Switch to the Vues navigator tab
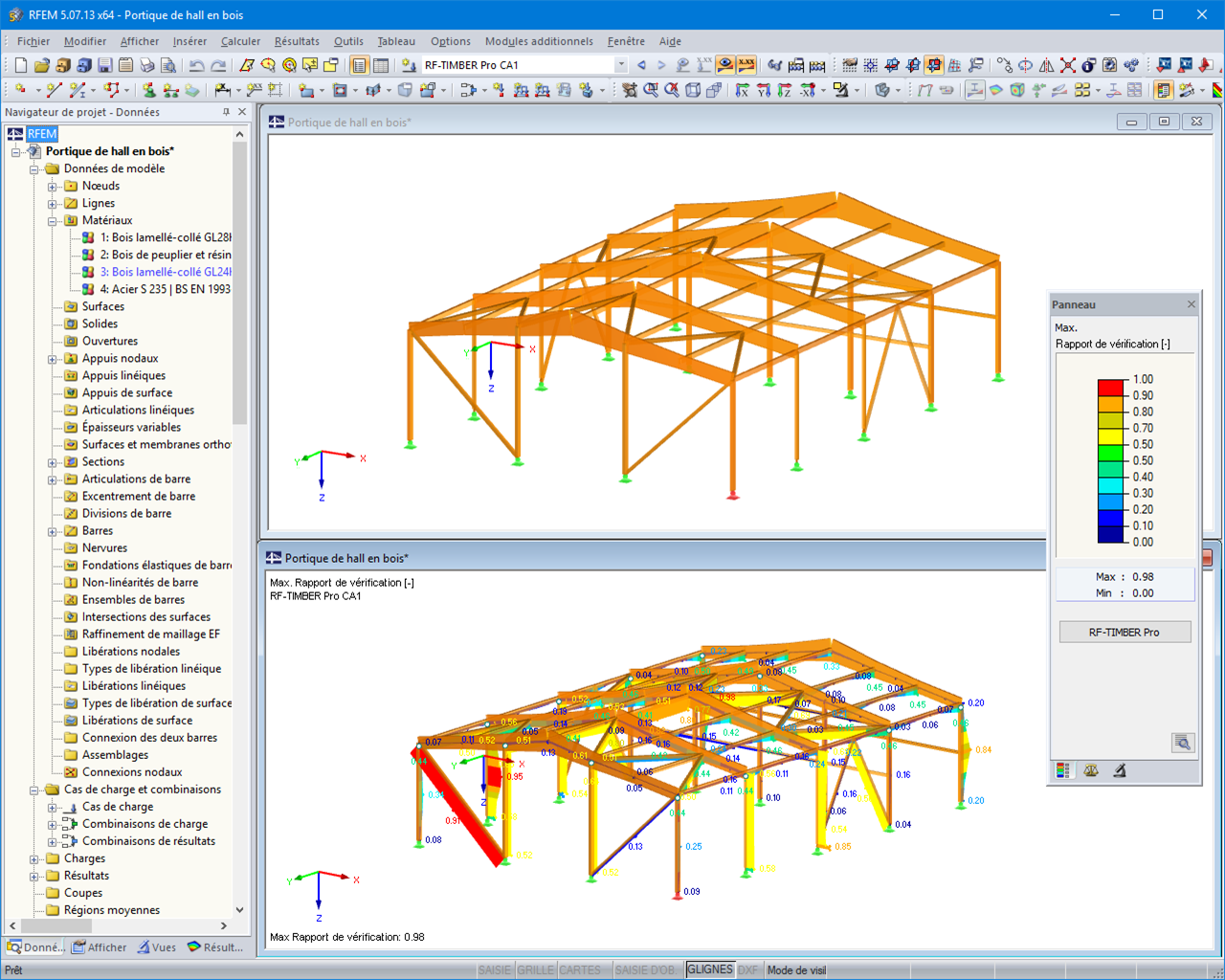 (x=157, y=947)
